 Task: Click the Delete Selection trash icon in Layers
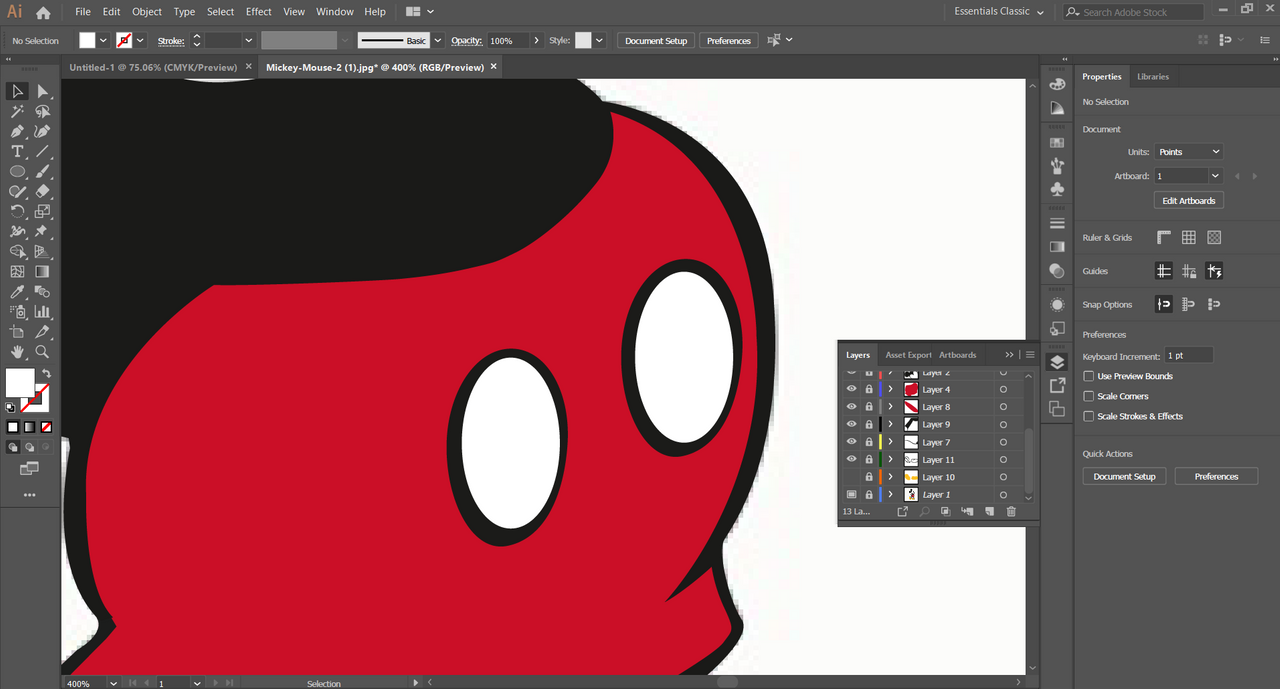click(x=1011, y=511)
